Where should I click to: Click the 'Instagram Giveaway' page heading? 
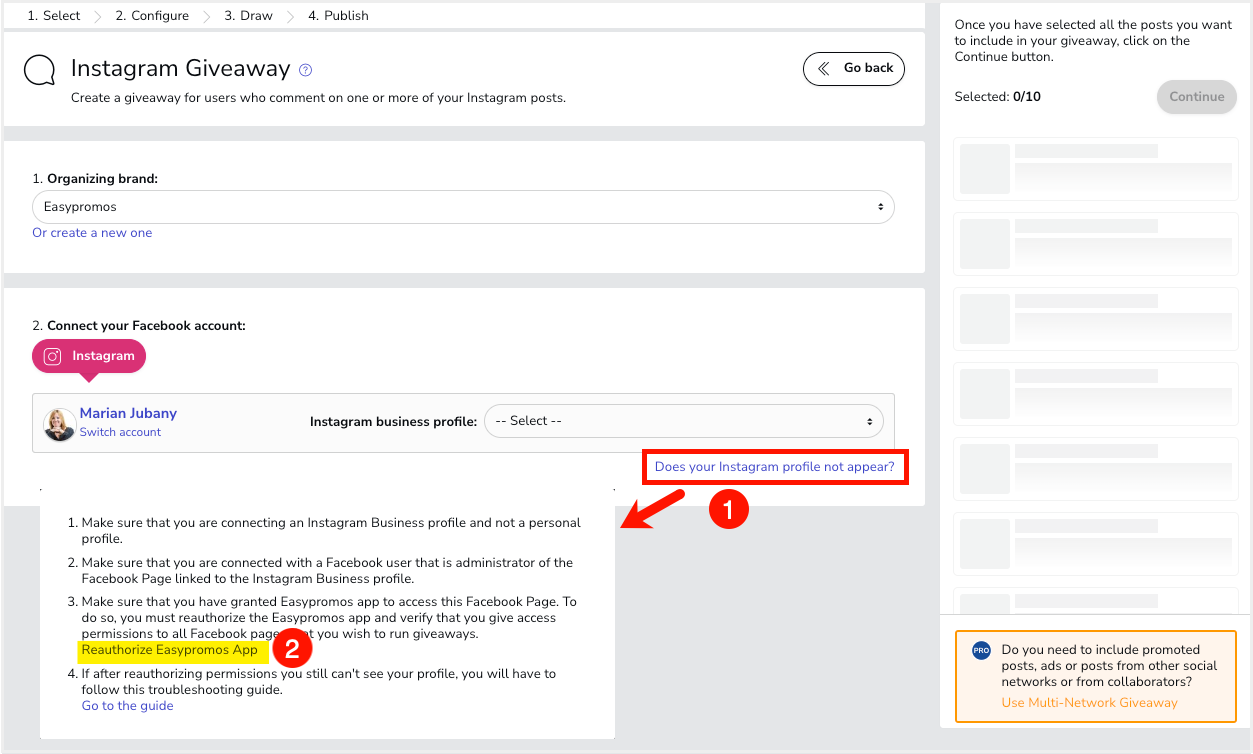pos(181,69)
